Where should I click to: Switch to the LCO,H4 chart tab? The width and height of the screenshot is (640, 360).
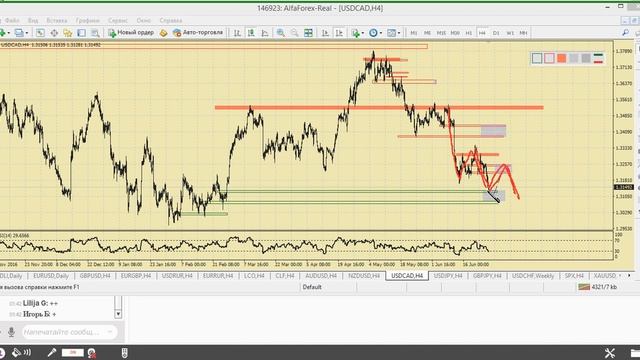pos(254,276)
